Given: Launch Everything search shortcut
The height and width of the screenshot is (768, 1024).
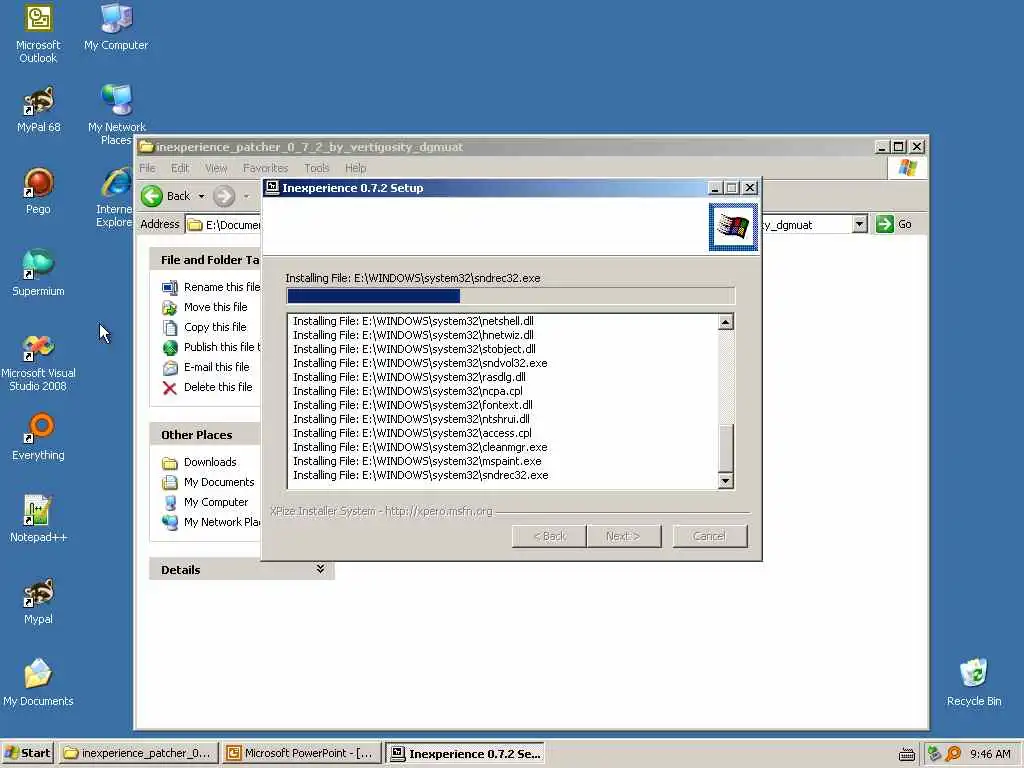Looking at the screenshot, I should point(38,436).
